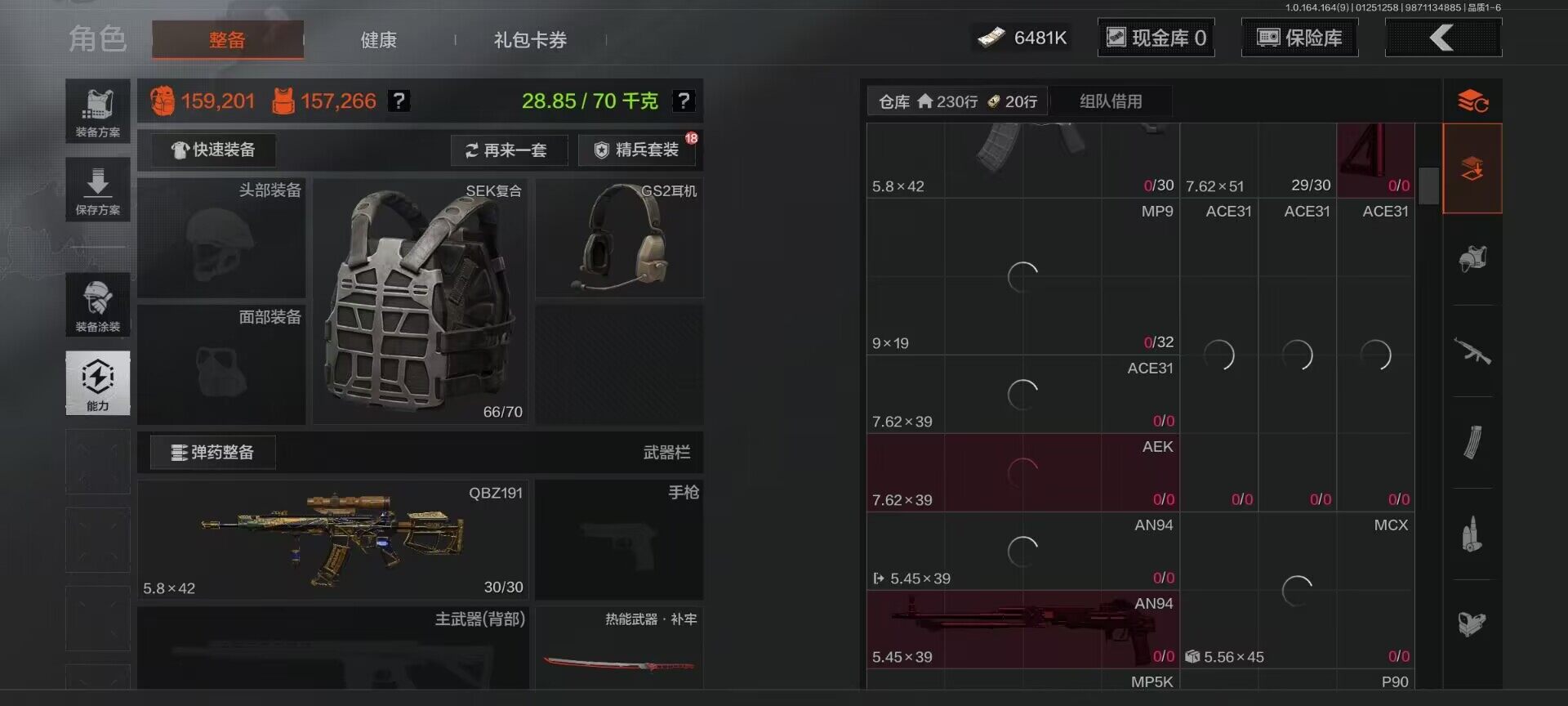The image size is (1568, 706).
Task: Open the question mark beside weight
Action: tap(683, 101)
